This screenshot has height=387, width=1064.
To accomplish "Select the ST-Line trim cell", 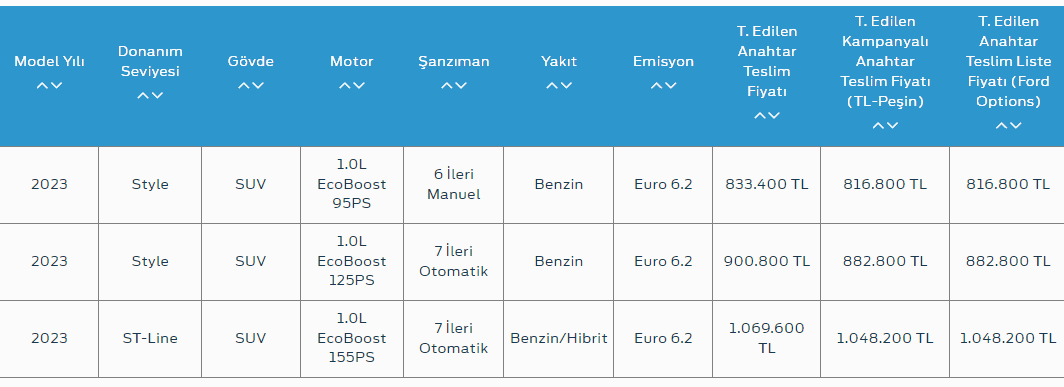I will (x=150, y=338).
